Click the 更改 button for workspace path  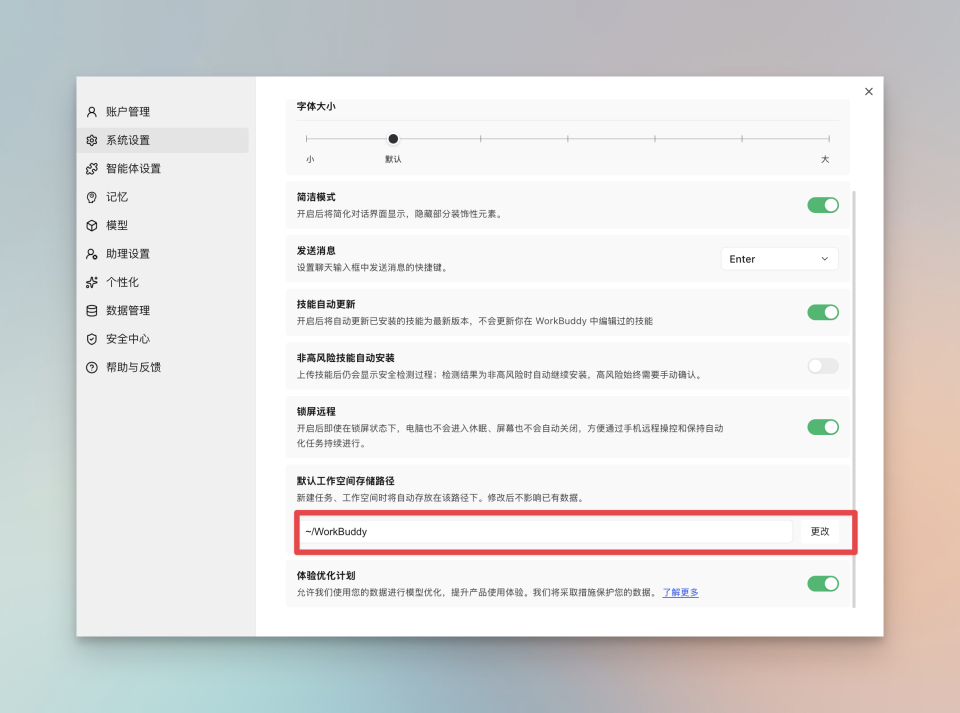point(820,531)
